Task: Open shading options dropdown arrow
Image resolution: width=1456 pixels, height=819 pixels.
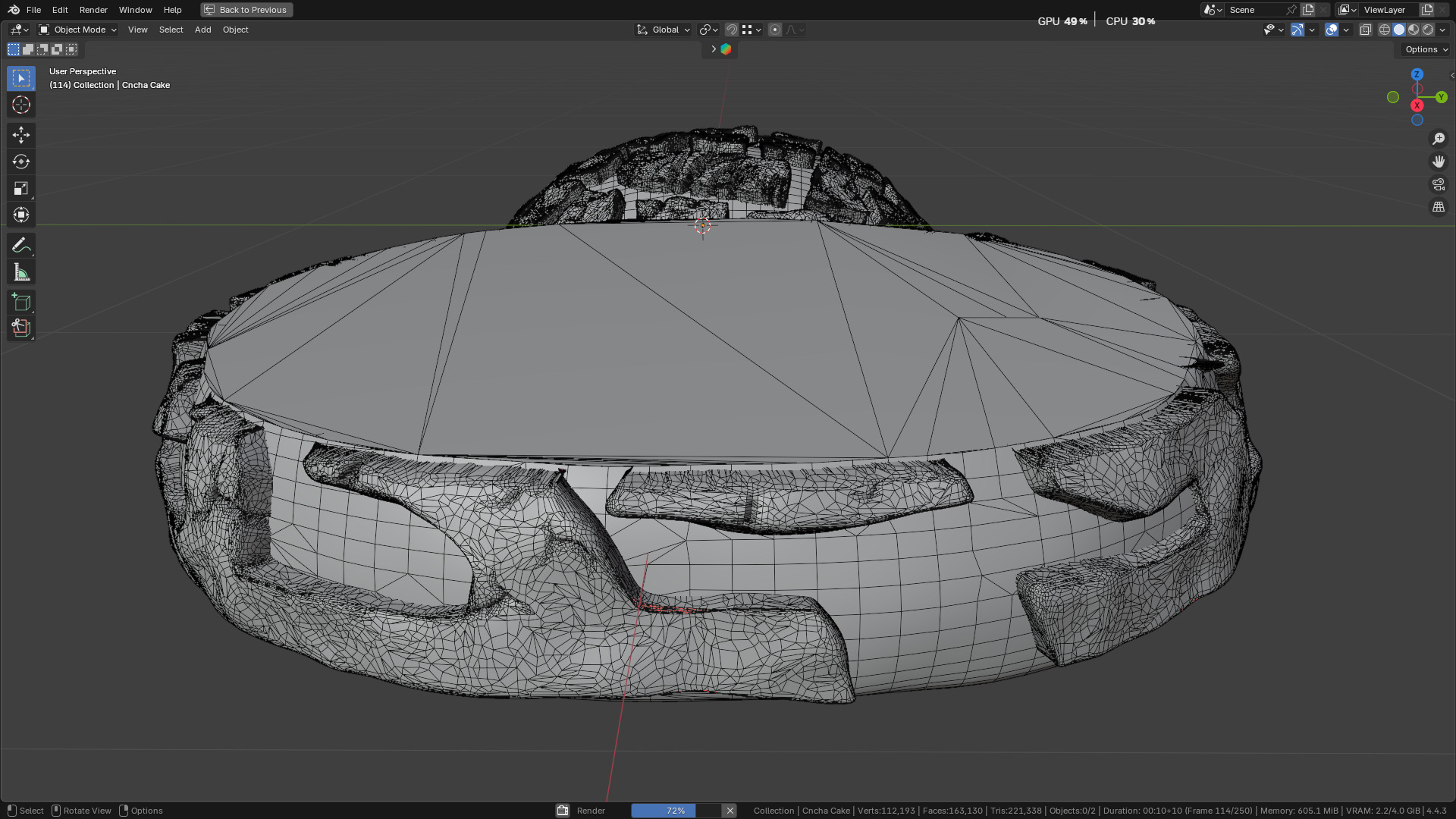Action: pyautogui.click(x=1442, y=30)
